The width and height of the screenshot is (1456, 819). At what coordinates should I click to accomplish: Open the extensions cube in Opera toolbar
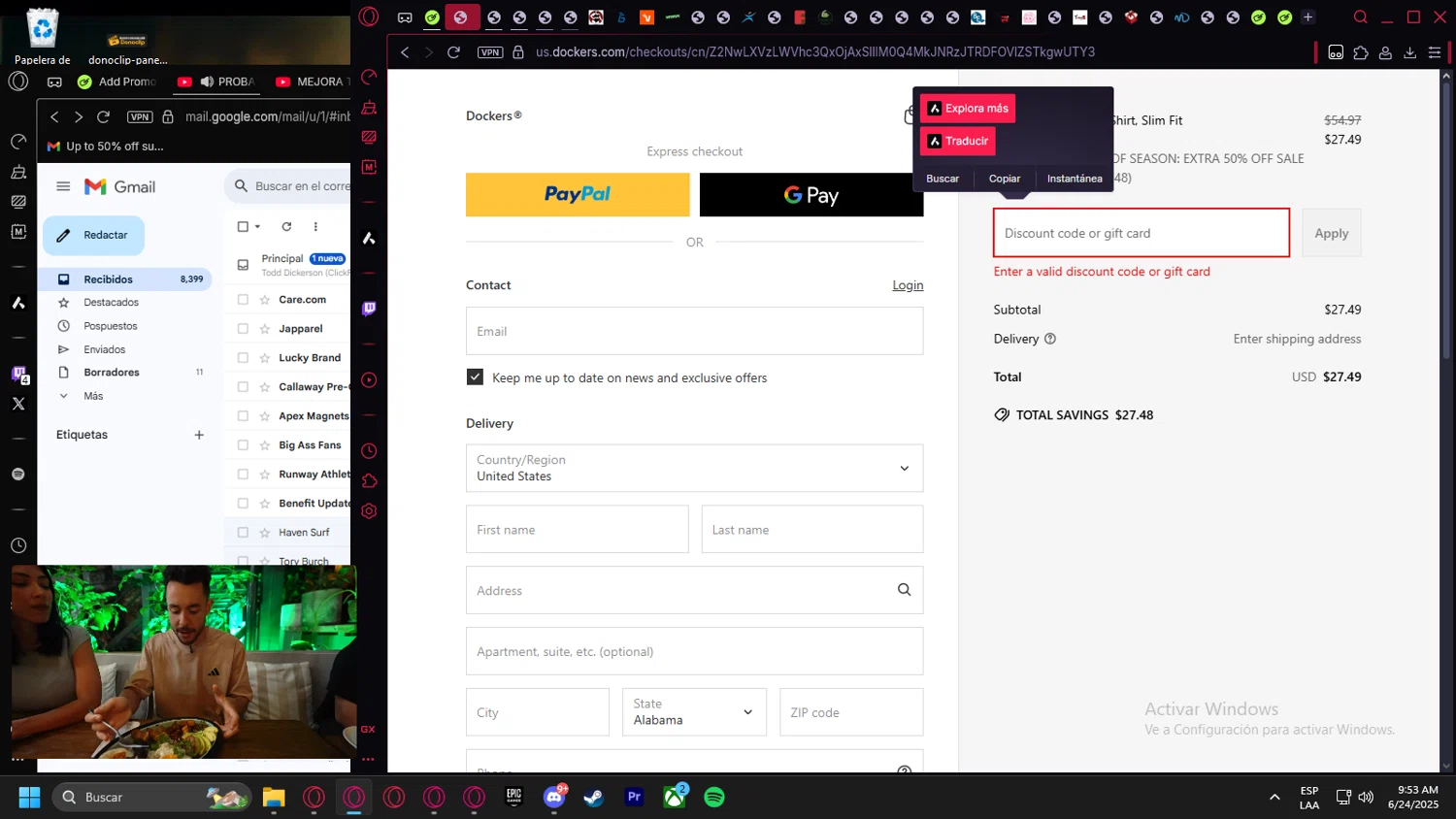click(x=1361, y=52)
